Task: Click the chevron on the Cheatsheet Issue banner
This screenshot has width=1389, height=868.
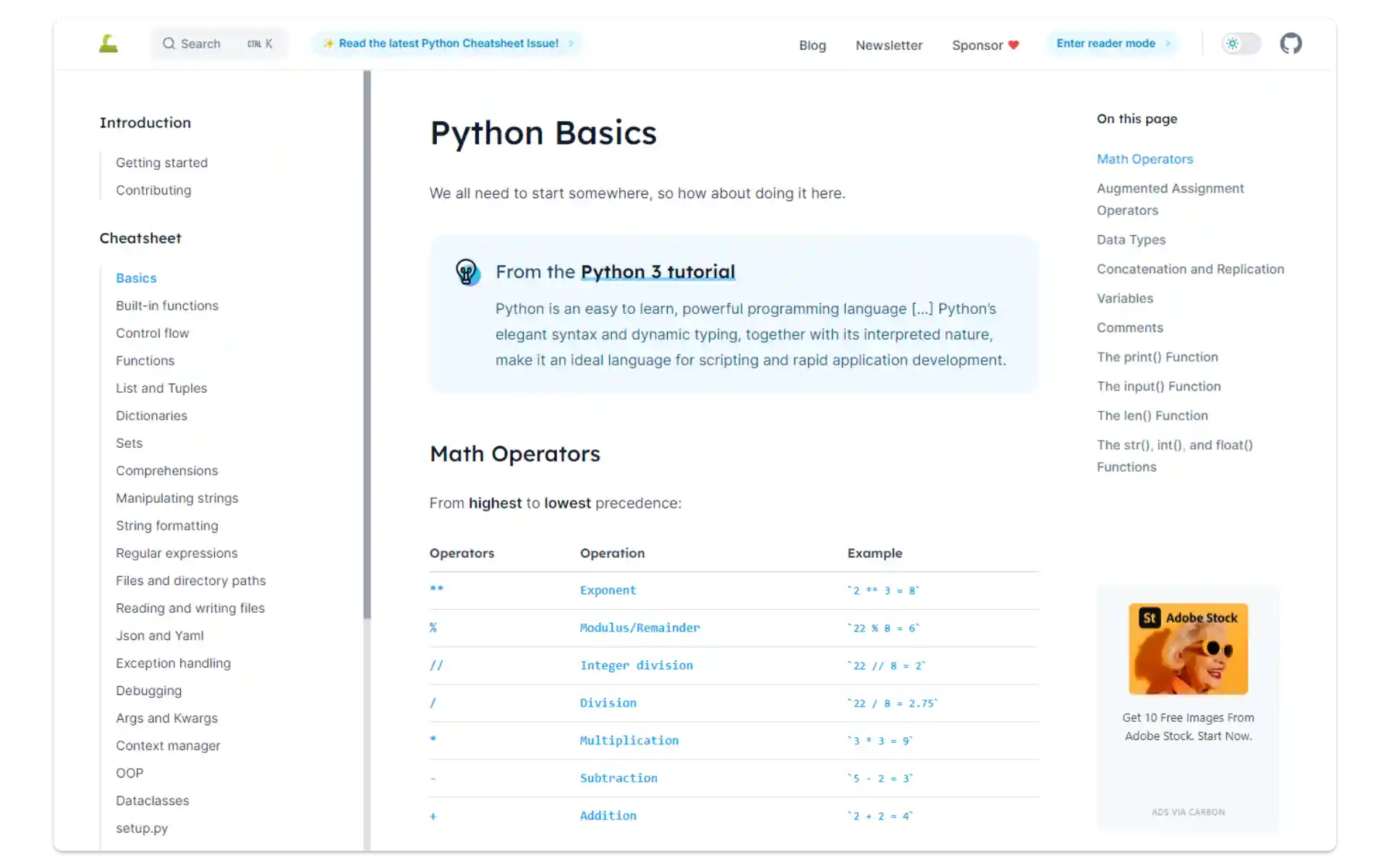Action: point(571,43)
